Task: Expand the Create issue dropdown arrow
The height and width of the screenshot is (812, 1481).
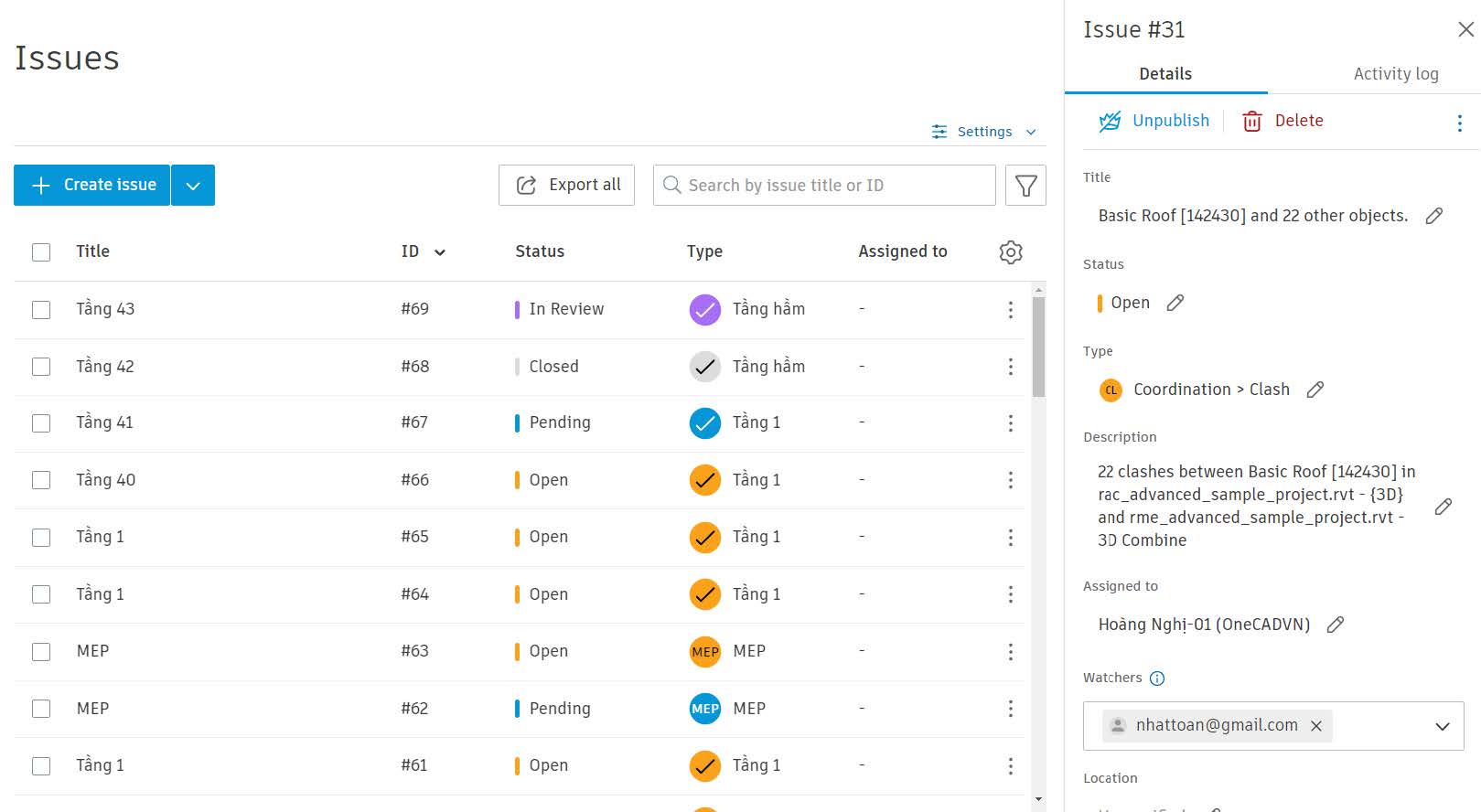Action: coord(193,186)
